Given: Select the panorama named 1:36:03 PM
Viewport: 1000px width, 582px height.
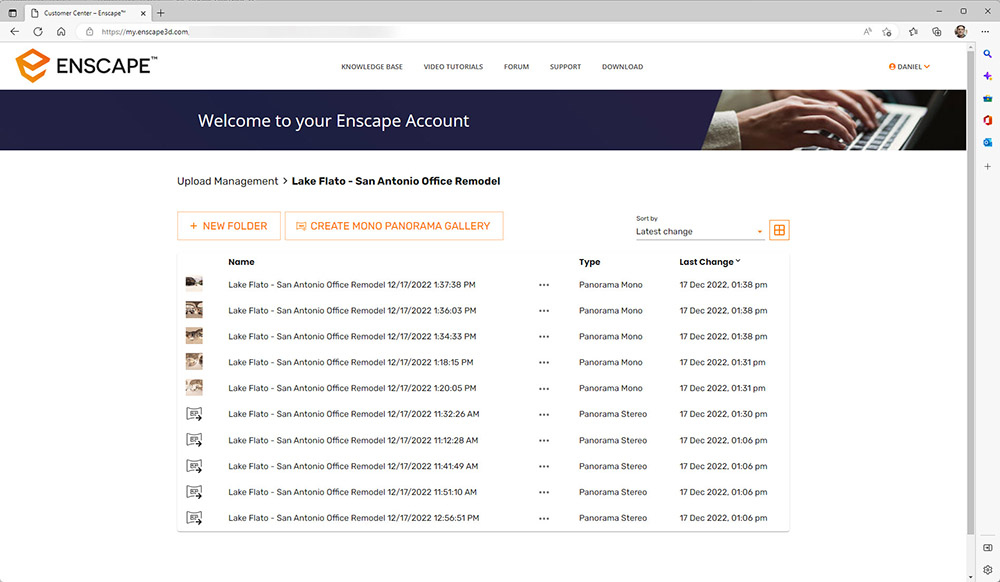Looking at the screenshot, I should click(352, 311).
